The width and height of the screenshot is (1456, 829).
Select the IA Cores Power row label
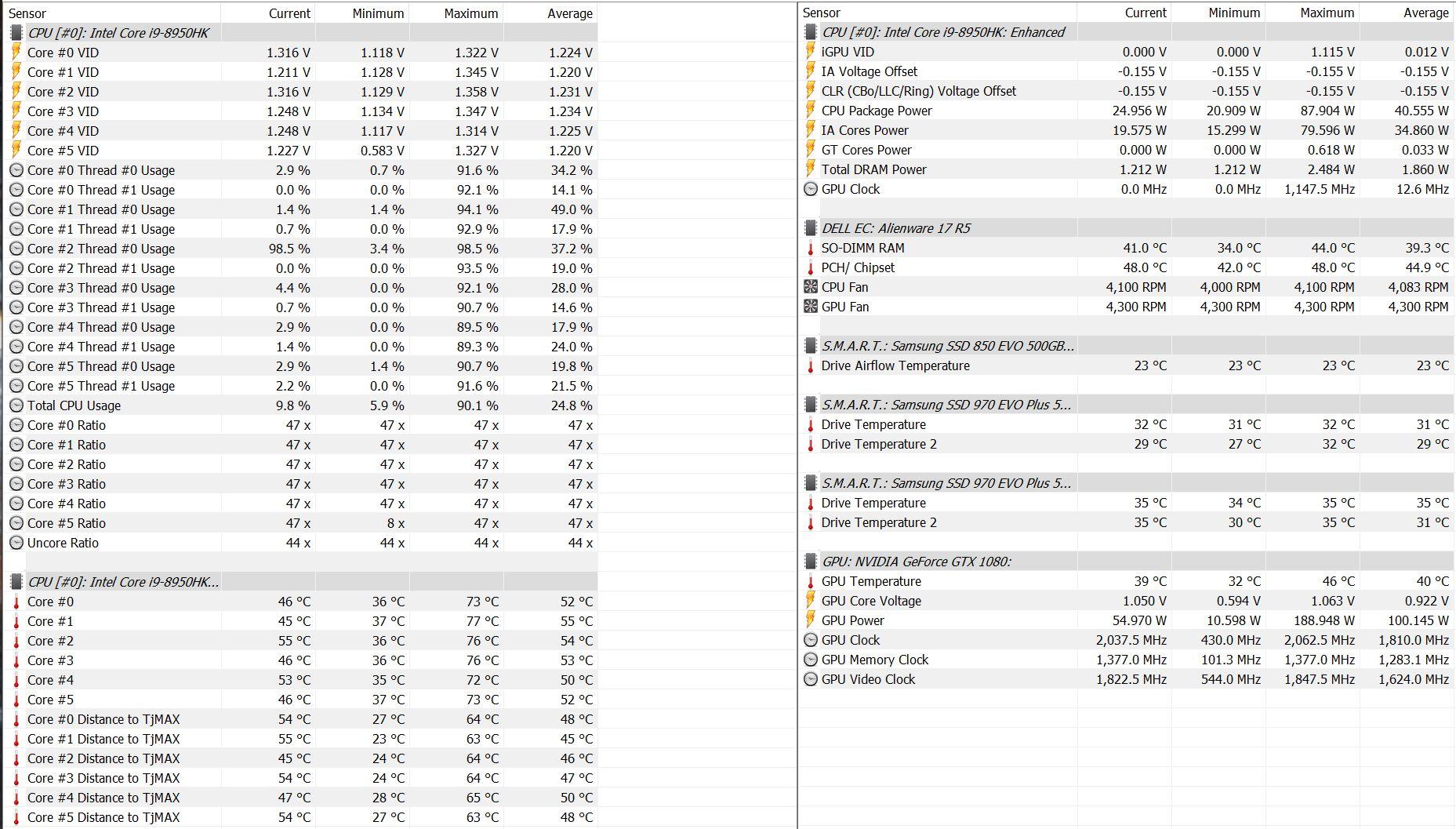(x=865, y=130)
